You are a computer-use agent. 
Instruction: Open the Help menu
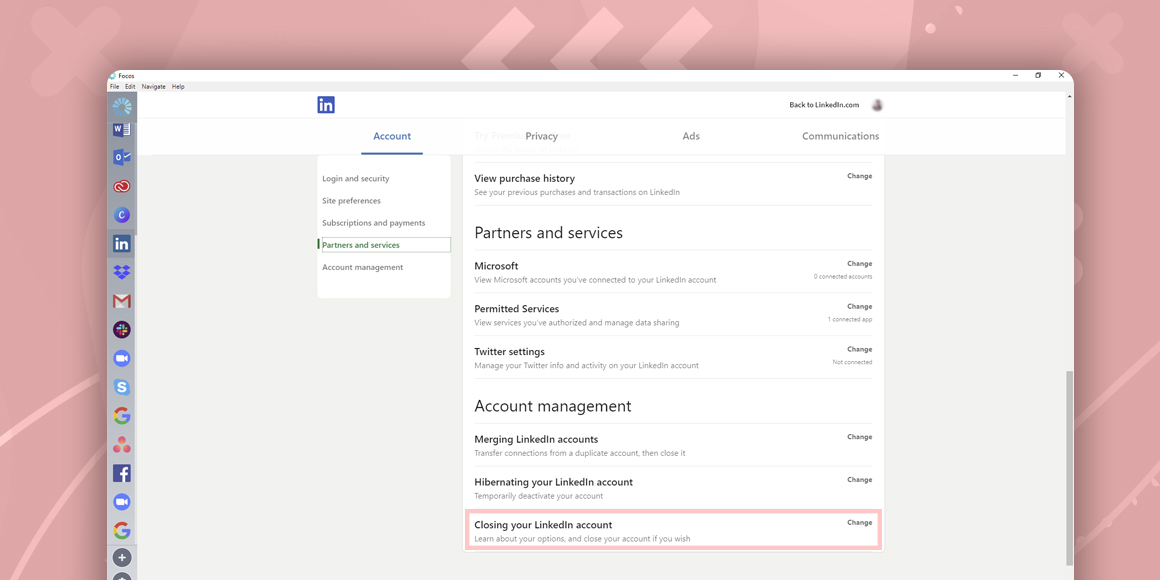pos(178,87)
